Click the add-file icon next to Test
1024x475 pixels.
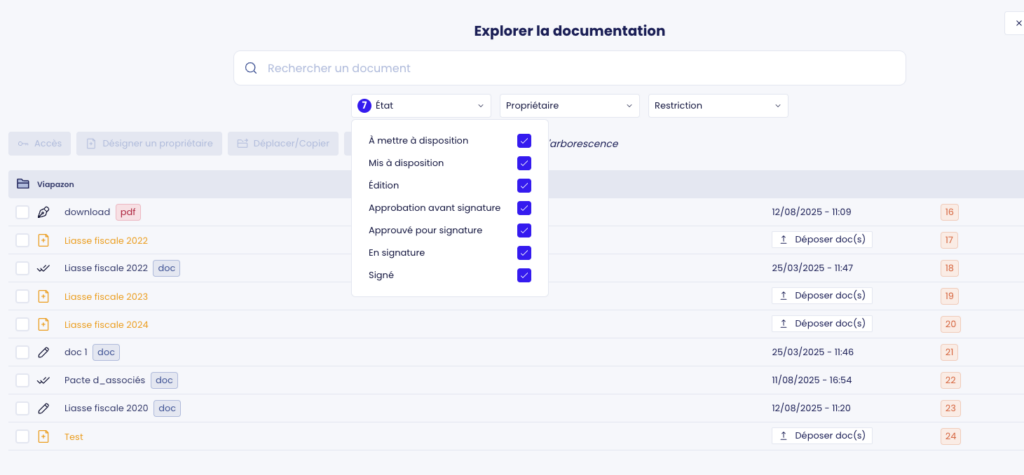43,436
